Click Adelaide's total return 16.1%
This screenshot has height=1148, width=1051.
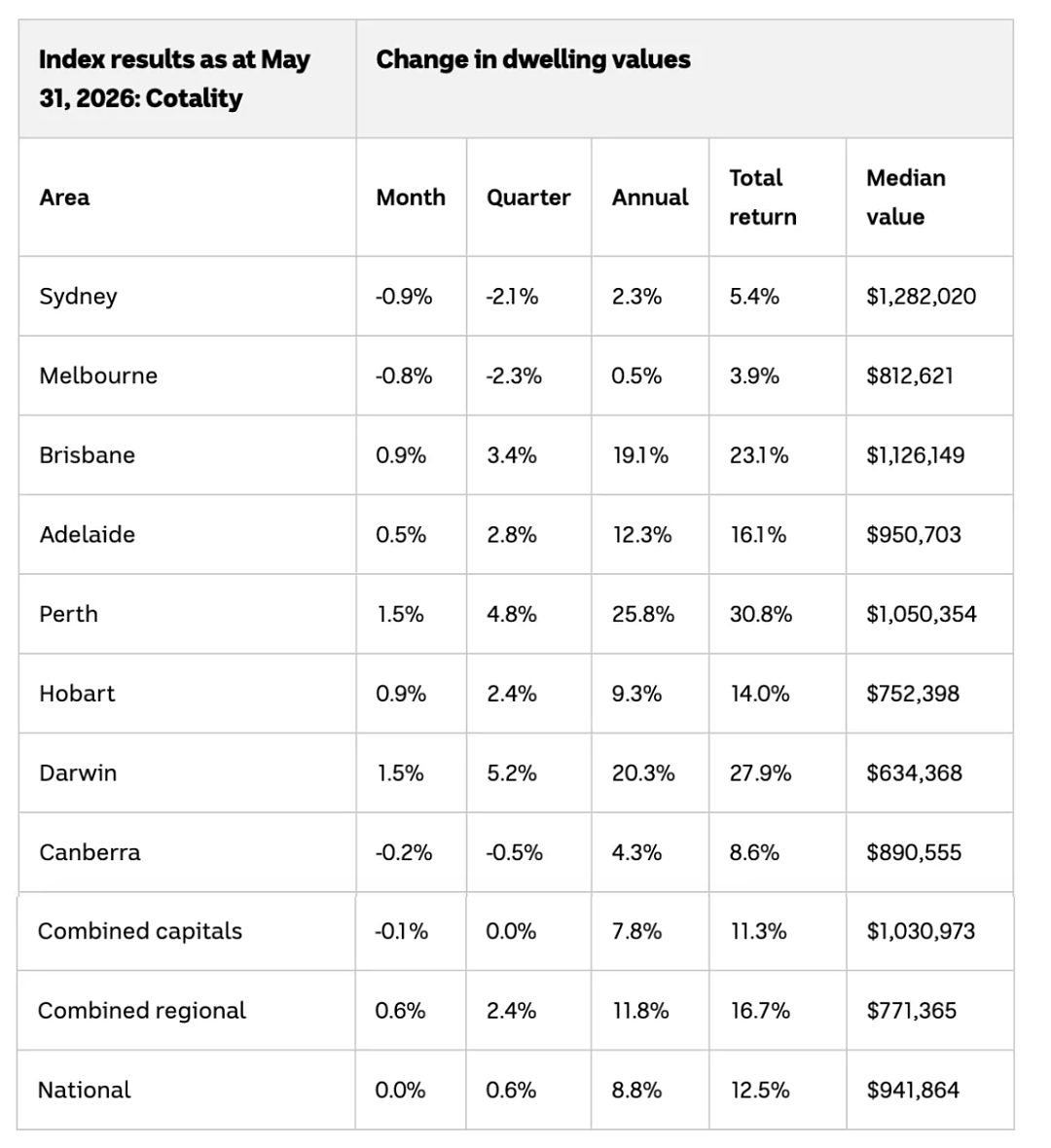(758, 535)
